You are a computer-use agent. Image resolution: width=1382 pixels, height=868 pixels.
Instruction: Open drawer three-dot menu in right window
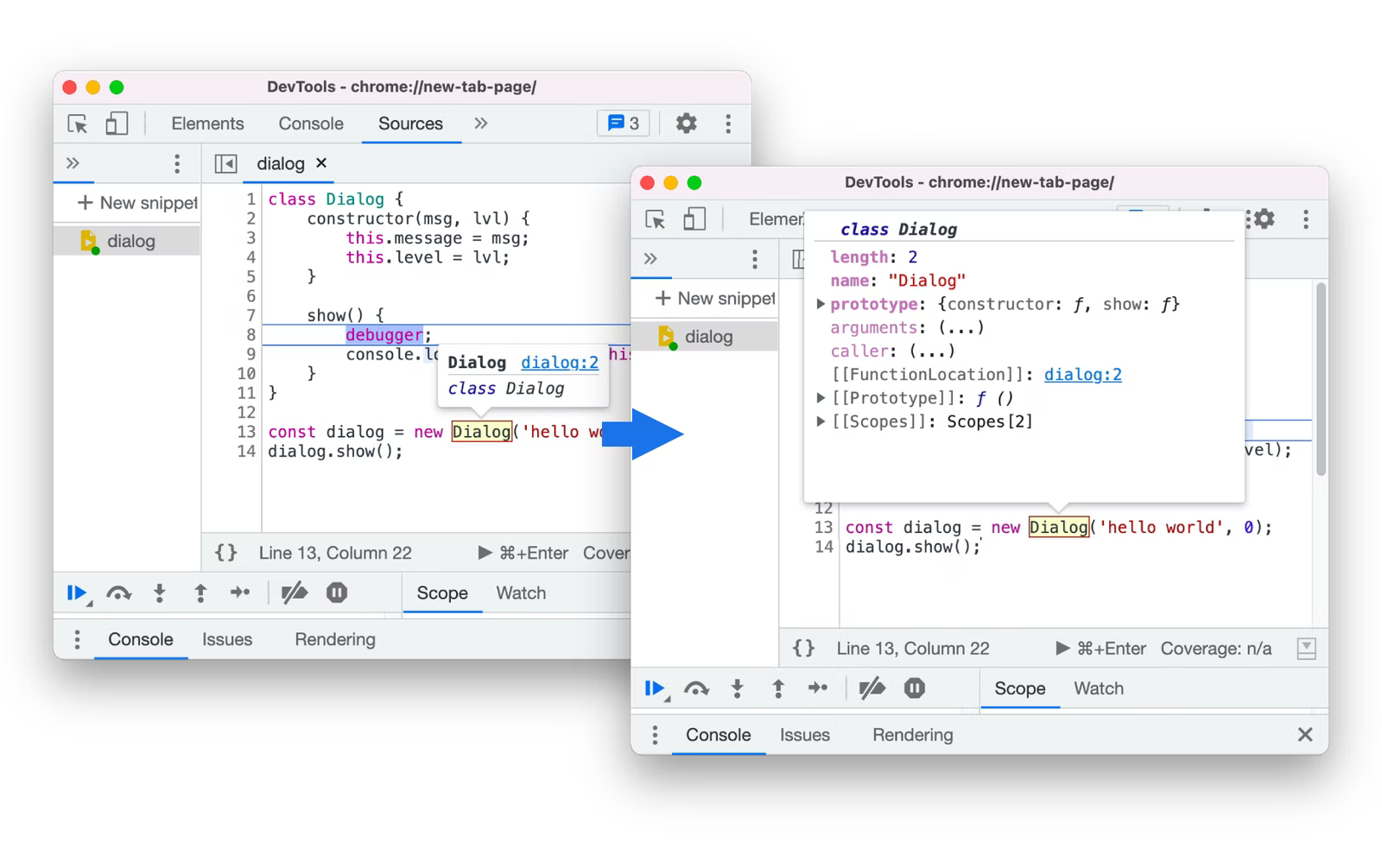655,735
